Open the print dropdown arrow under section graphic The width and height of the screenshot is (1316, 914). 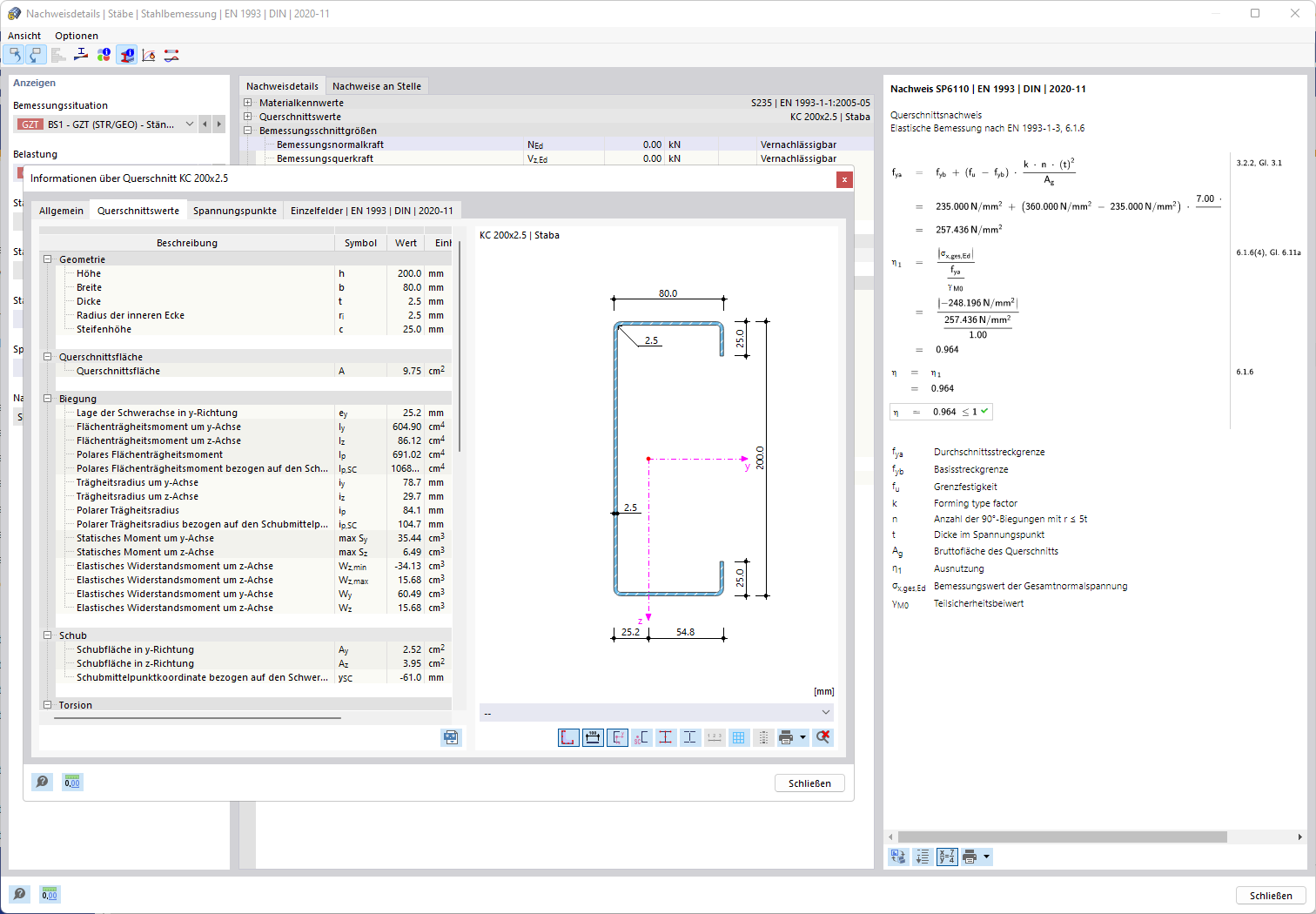[802, 737]
